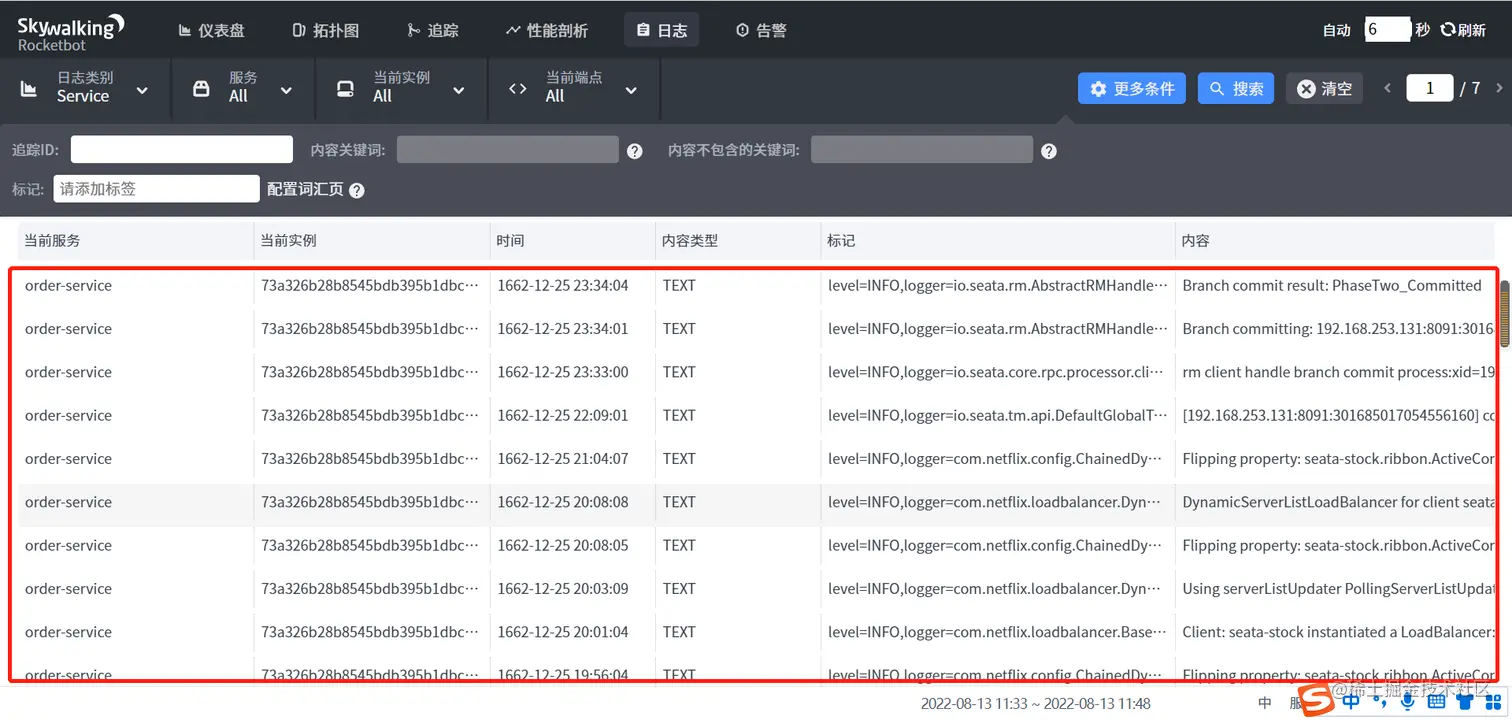The width and height of the screenshot is (1512, 720).
Task: Click the 更多条件 more conditions button
Action: (x=1132, y=88)
